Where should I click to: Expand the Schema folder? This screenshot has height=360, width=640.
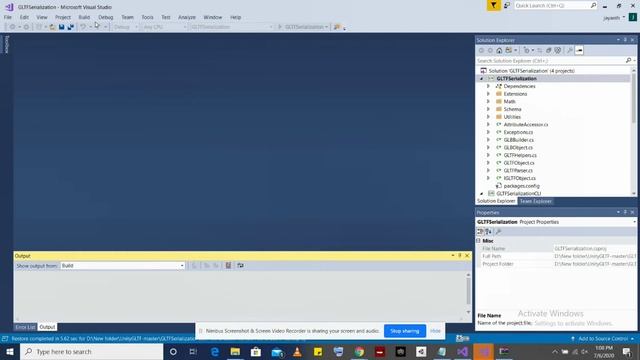click(x=488, y=109)
